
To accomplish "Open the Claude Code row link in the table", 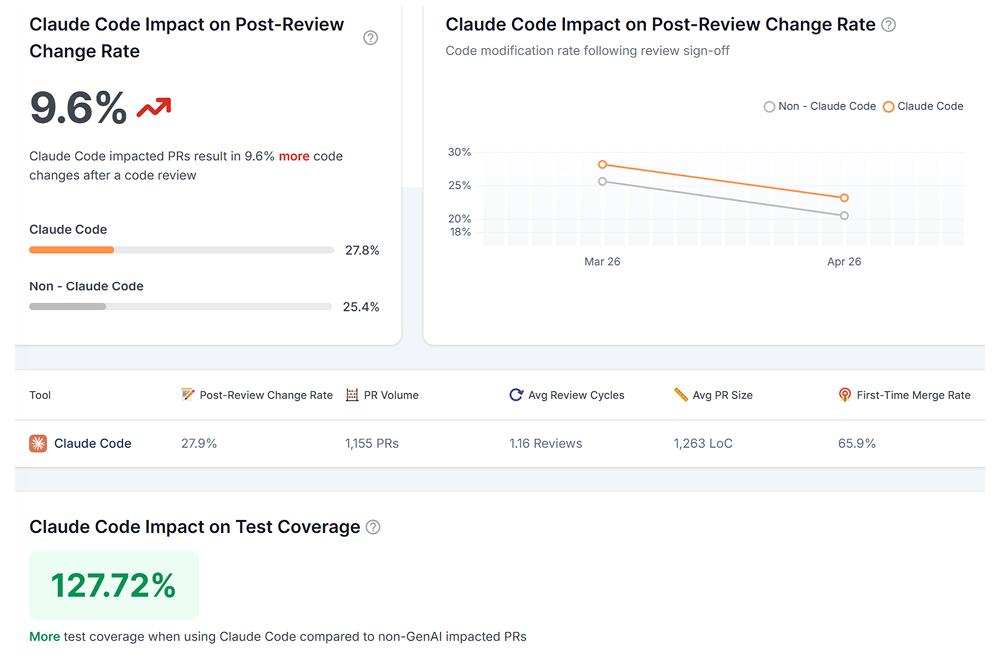I will pyautogui.click(x=92, y=443).
